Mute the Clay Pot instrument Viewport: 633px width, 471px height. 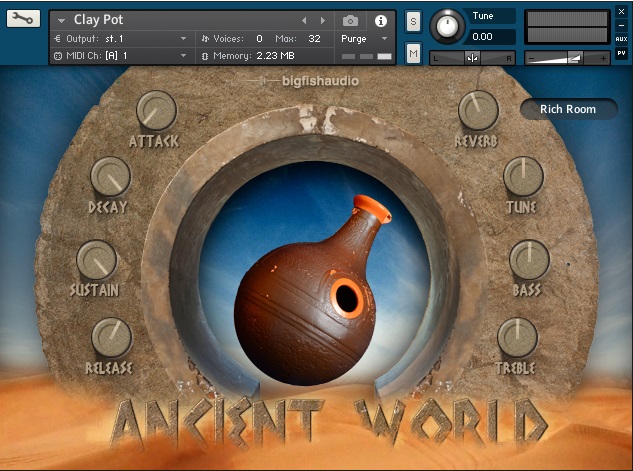point(413,53)
